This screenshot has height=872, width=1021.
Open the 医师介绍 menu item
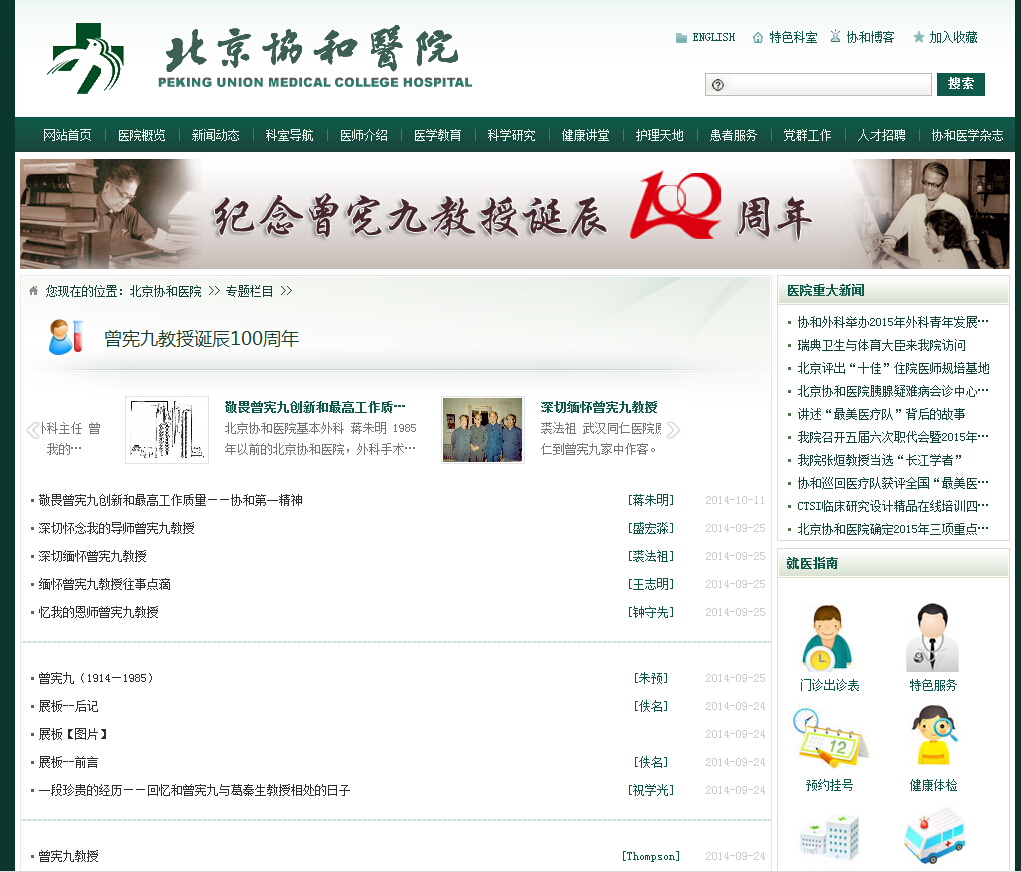(x=363, y=135)
